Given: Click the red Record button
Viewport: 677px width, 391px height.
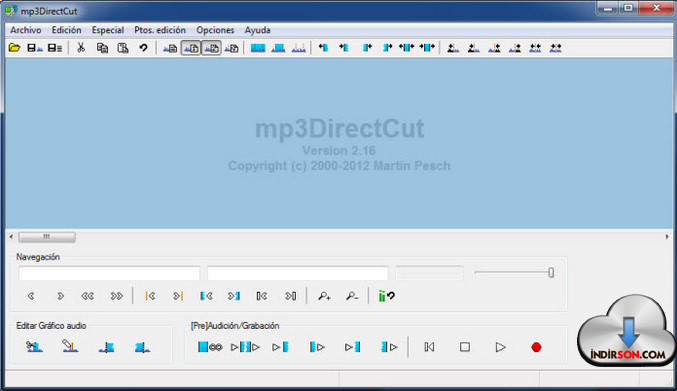Looking at the screenshot, I should click(536, 347).
